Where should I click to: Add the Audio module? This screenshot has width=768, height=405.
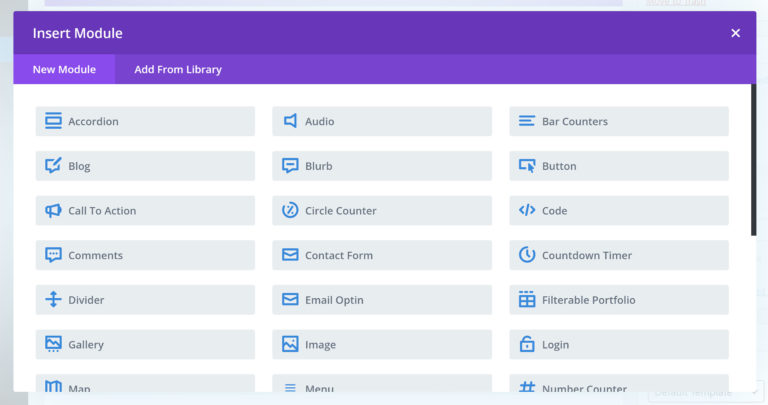(x=382, y=121)
